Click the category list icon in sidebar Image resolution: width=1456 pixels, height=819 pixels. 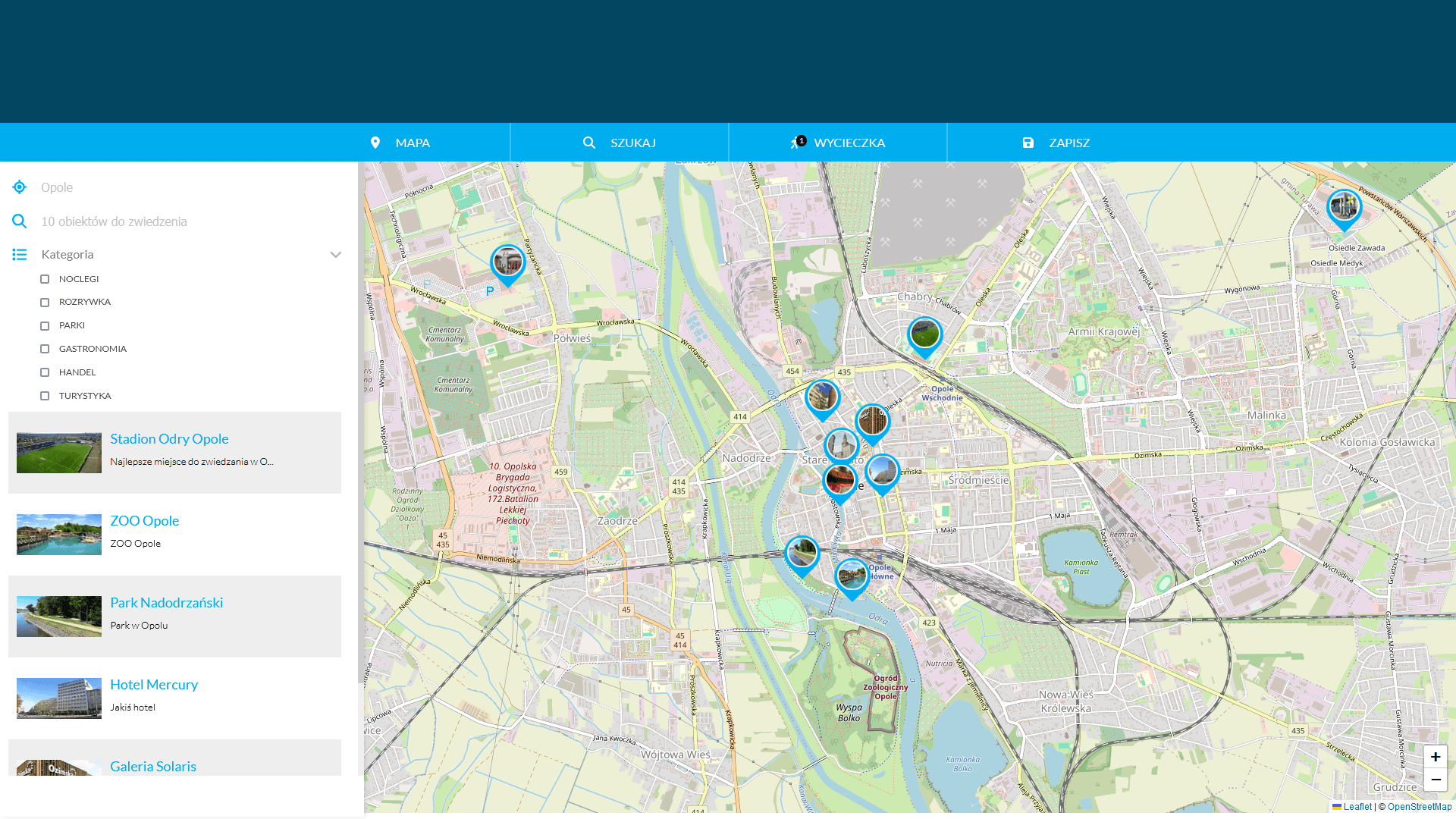19,253
